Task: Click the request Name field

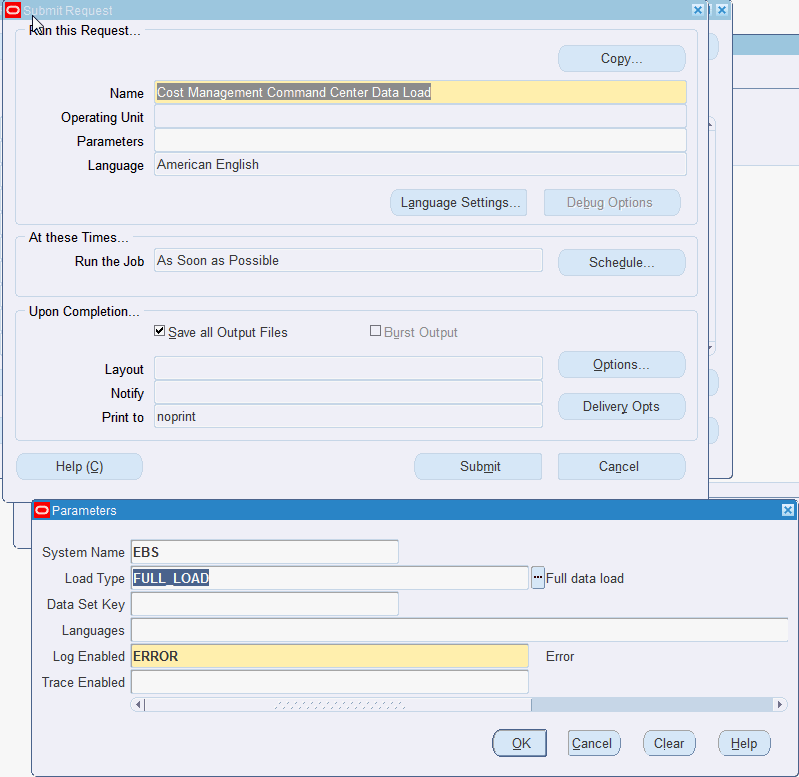Action: [x=420, y=92]
